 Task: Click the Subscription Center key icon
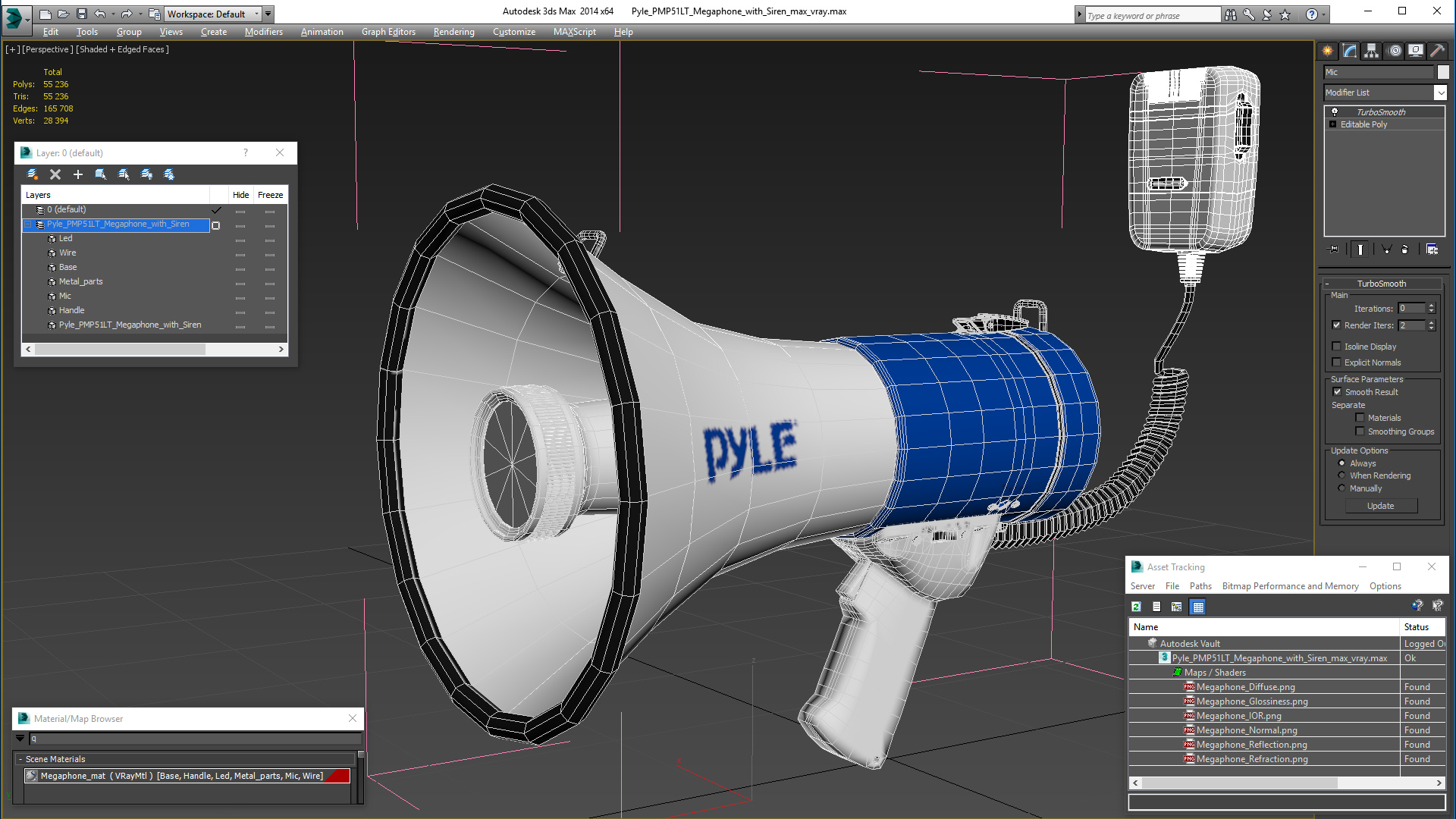click(1248, 14)
